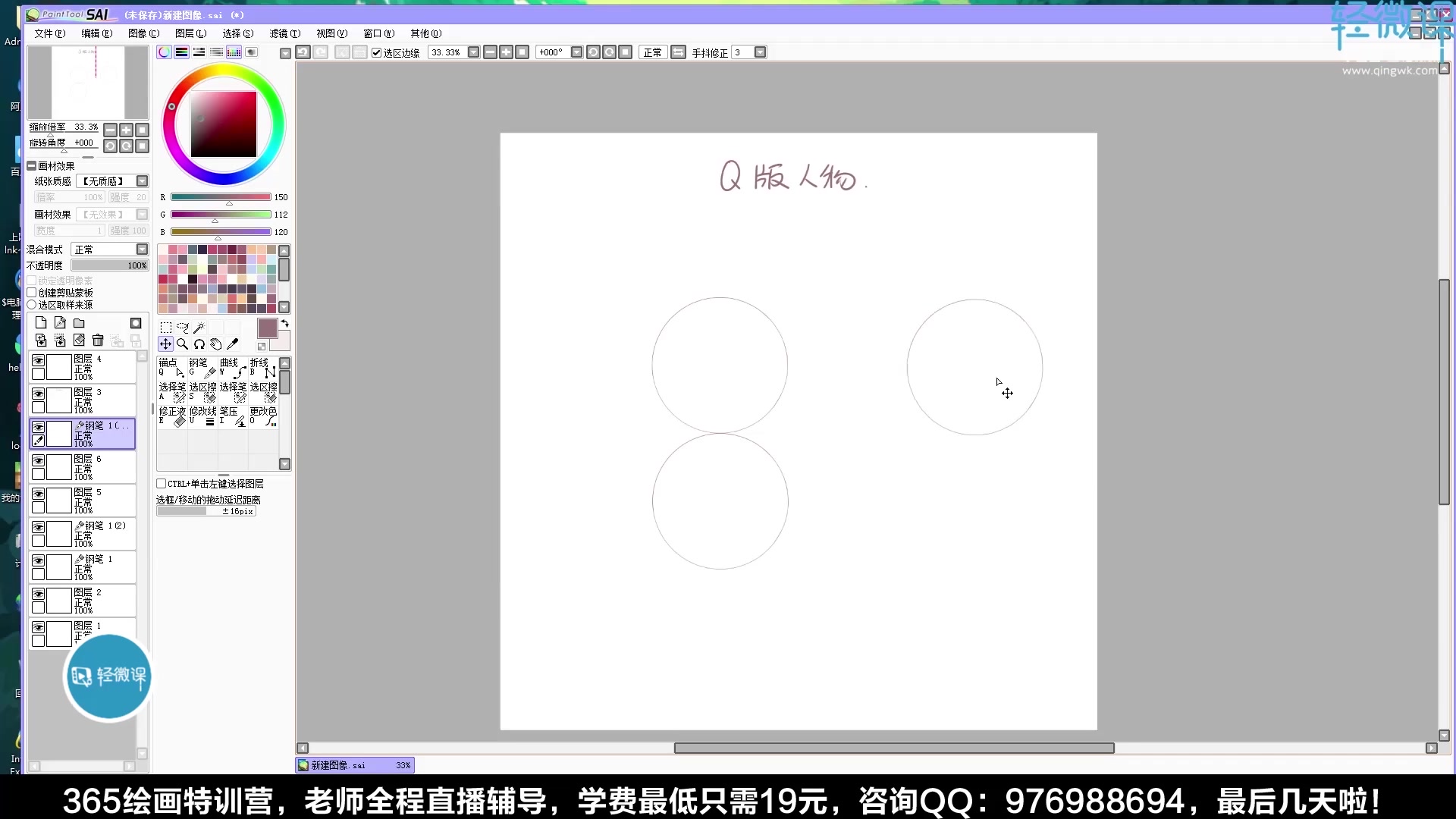Toggle the color wheel panel
The height and width of the screenshot is (819, 1456).
pyautogui.click(x=165, y=52)
